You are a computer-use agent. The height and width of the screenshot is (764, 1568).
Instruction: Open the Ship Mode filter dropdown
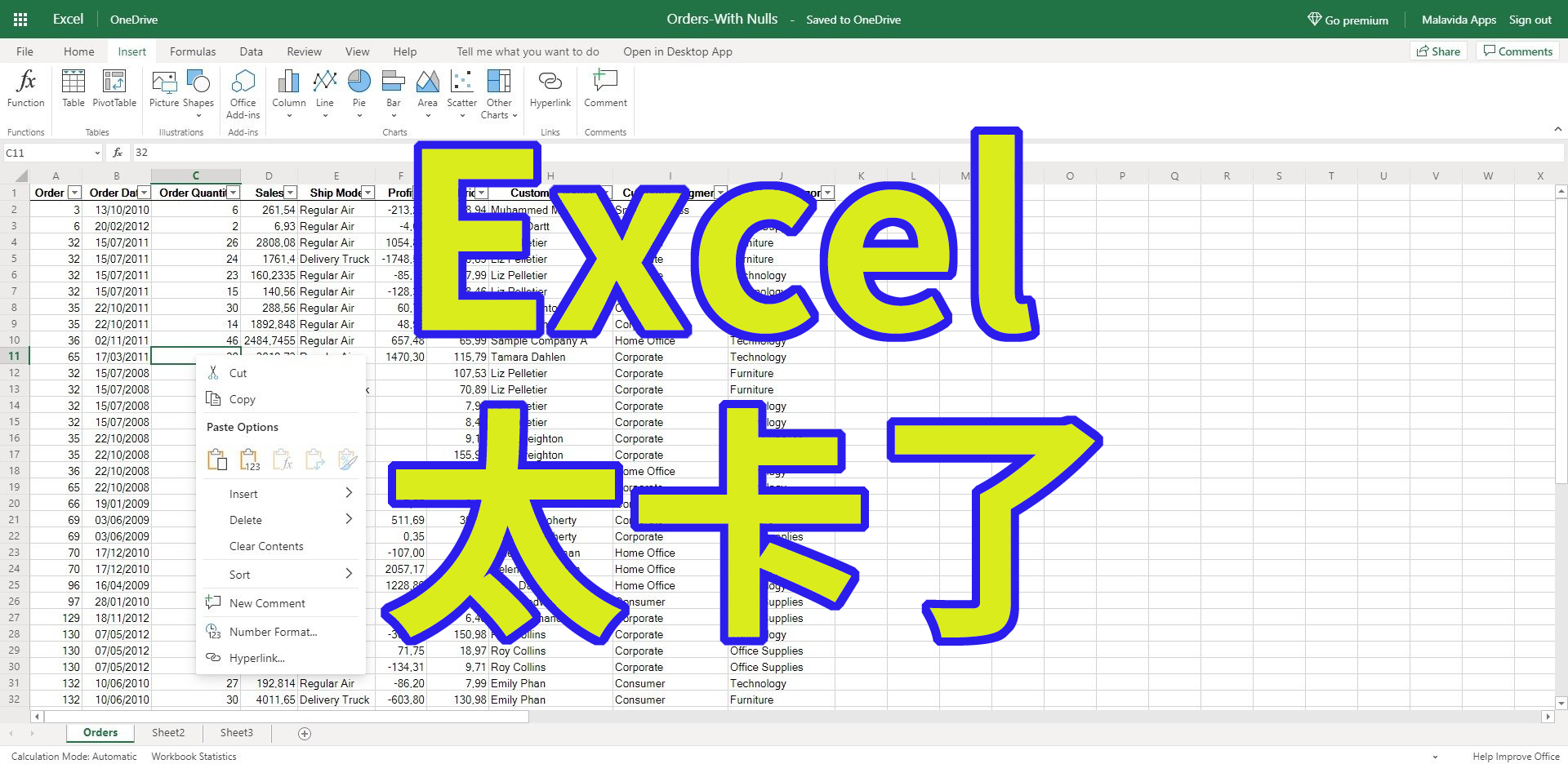coord(368,193)
